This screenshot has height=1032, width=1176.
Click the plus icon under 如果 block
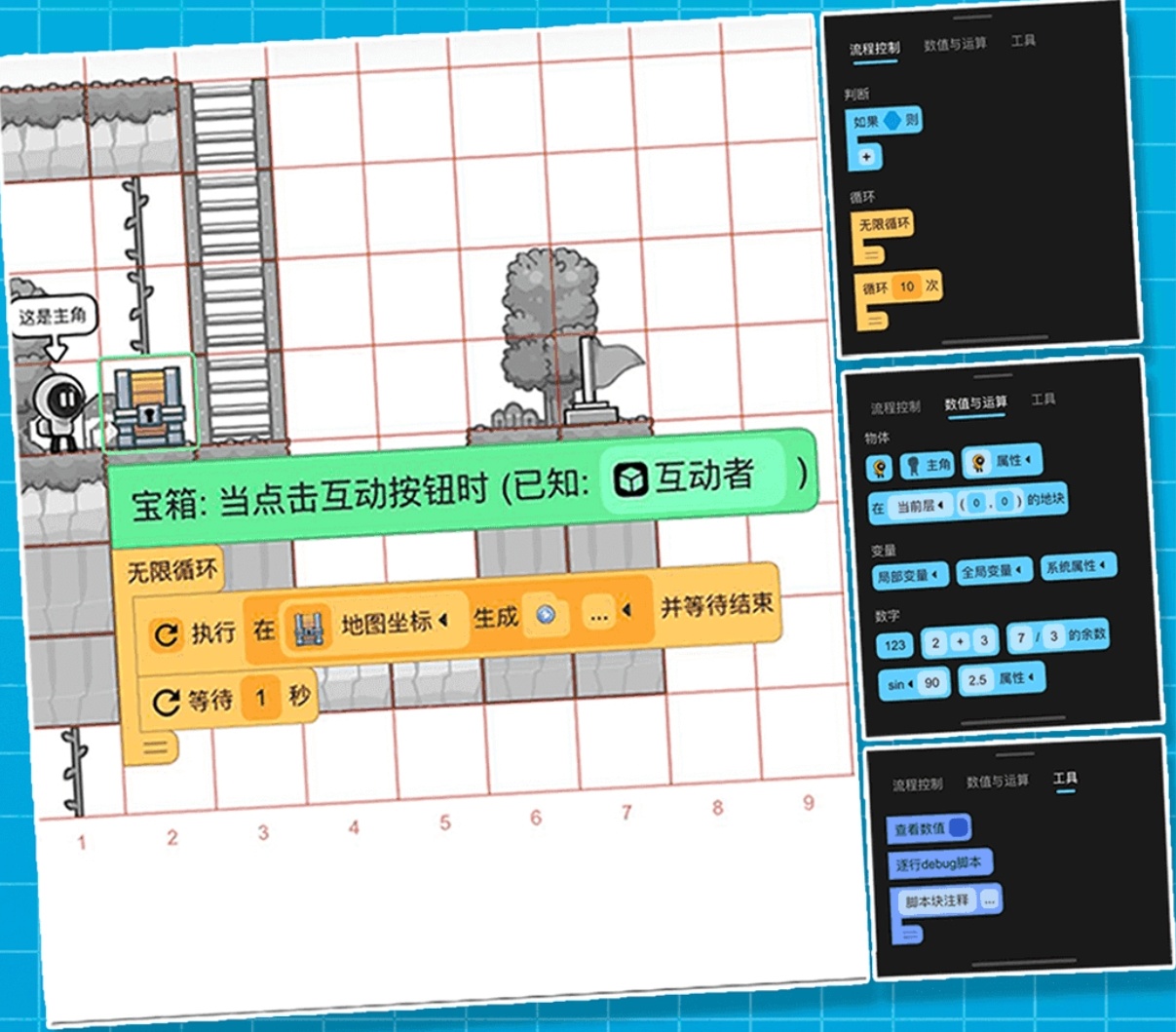pyautogui.click(x=866, y=156)
